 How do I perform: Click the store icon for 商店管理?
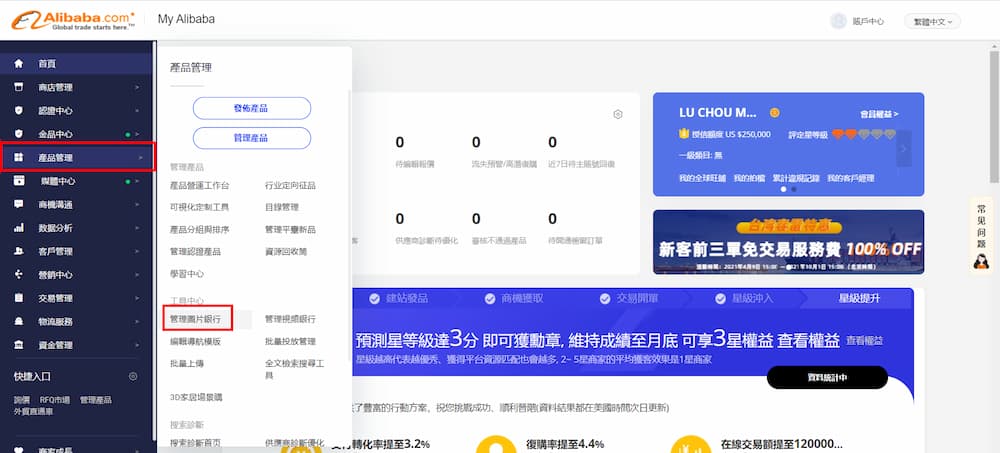tap(18, 87)
